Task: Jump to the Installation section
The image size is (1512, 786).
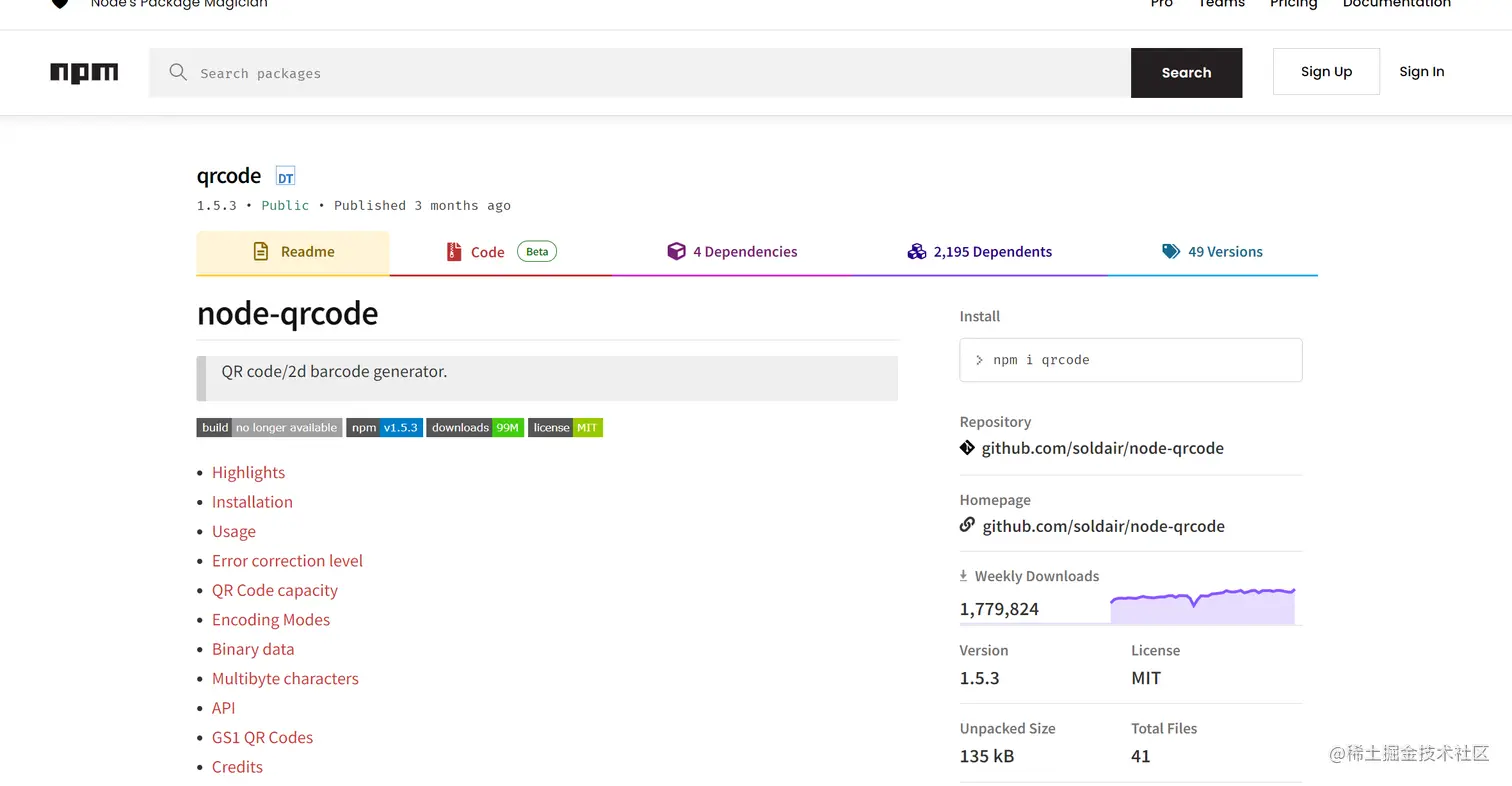Action: [x=252, y=502]
